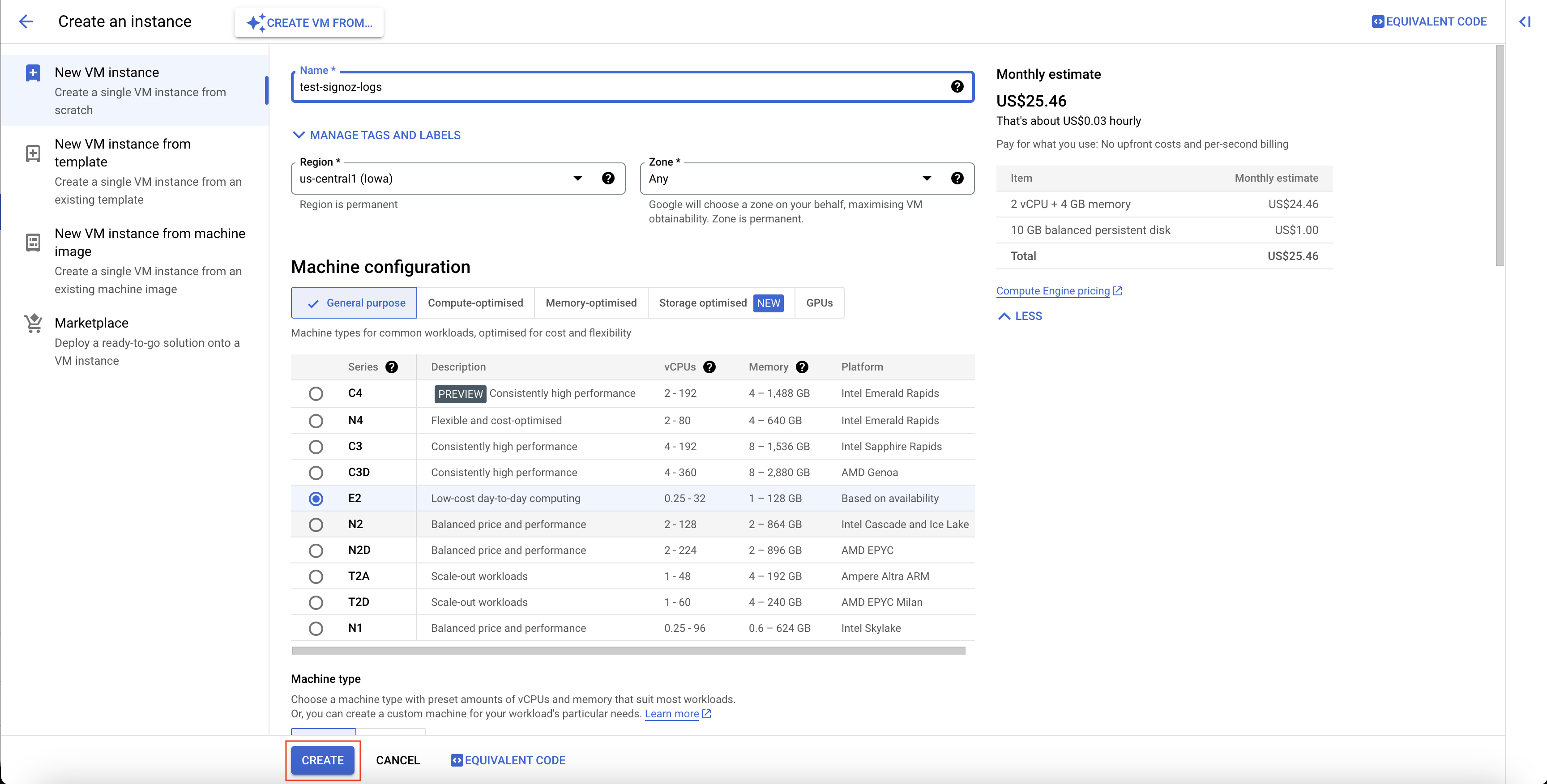Select the N2 series radio button
The height and width of the screenshot is (784, 1547).
tap(316, 524)
